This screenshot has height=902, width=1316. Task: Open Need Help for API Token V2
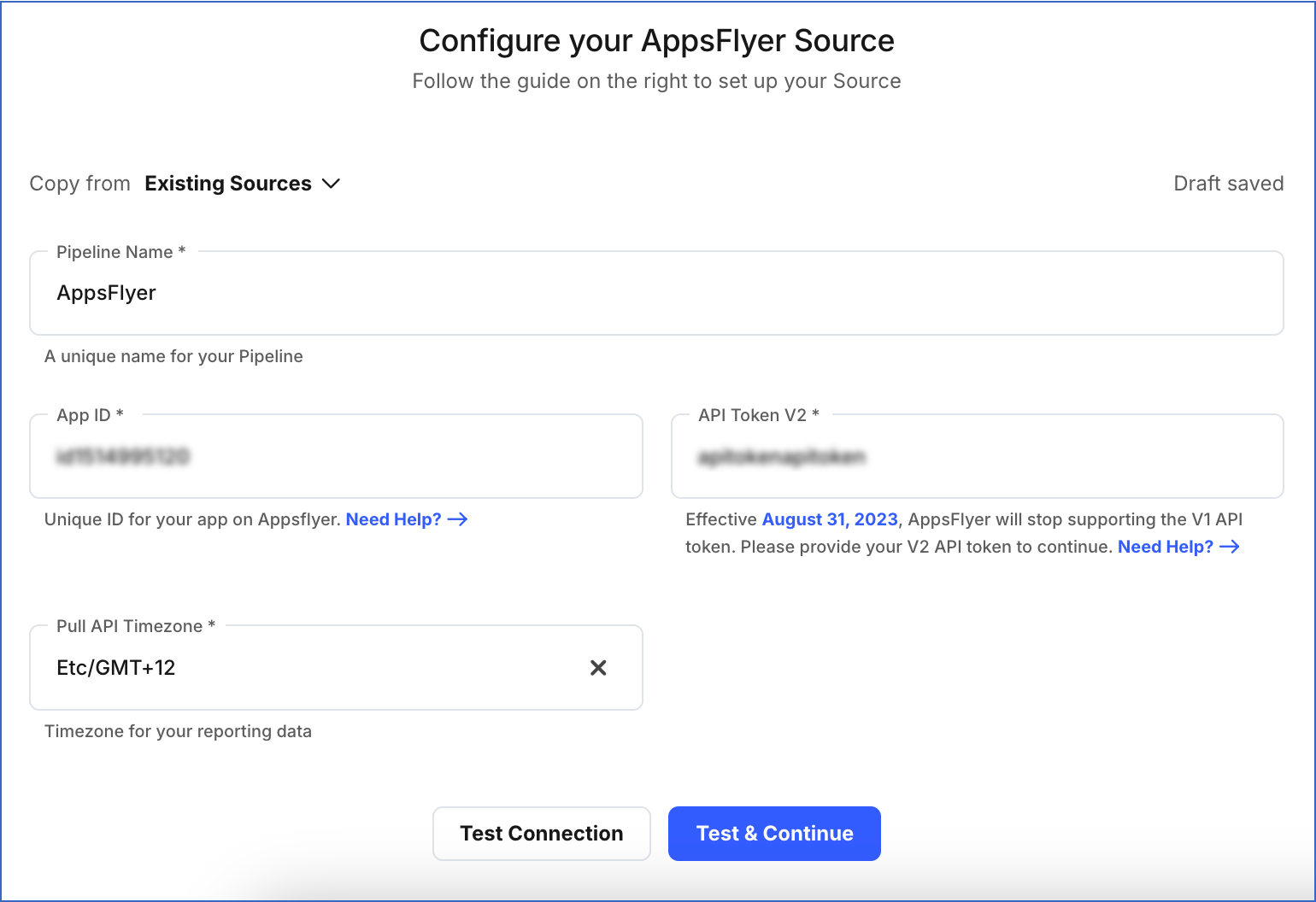[1166, 547]
